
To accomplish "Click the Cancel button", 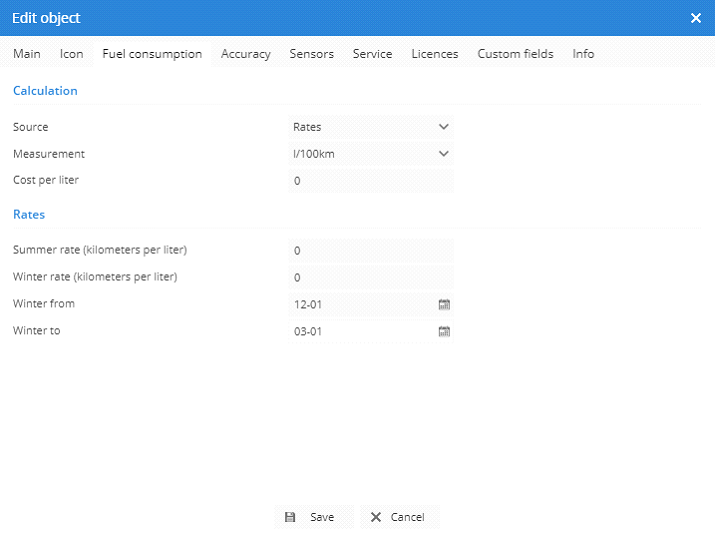I will 399,517.
